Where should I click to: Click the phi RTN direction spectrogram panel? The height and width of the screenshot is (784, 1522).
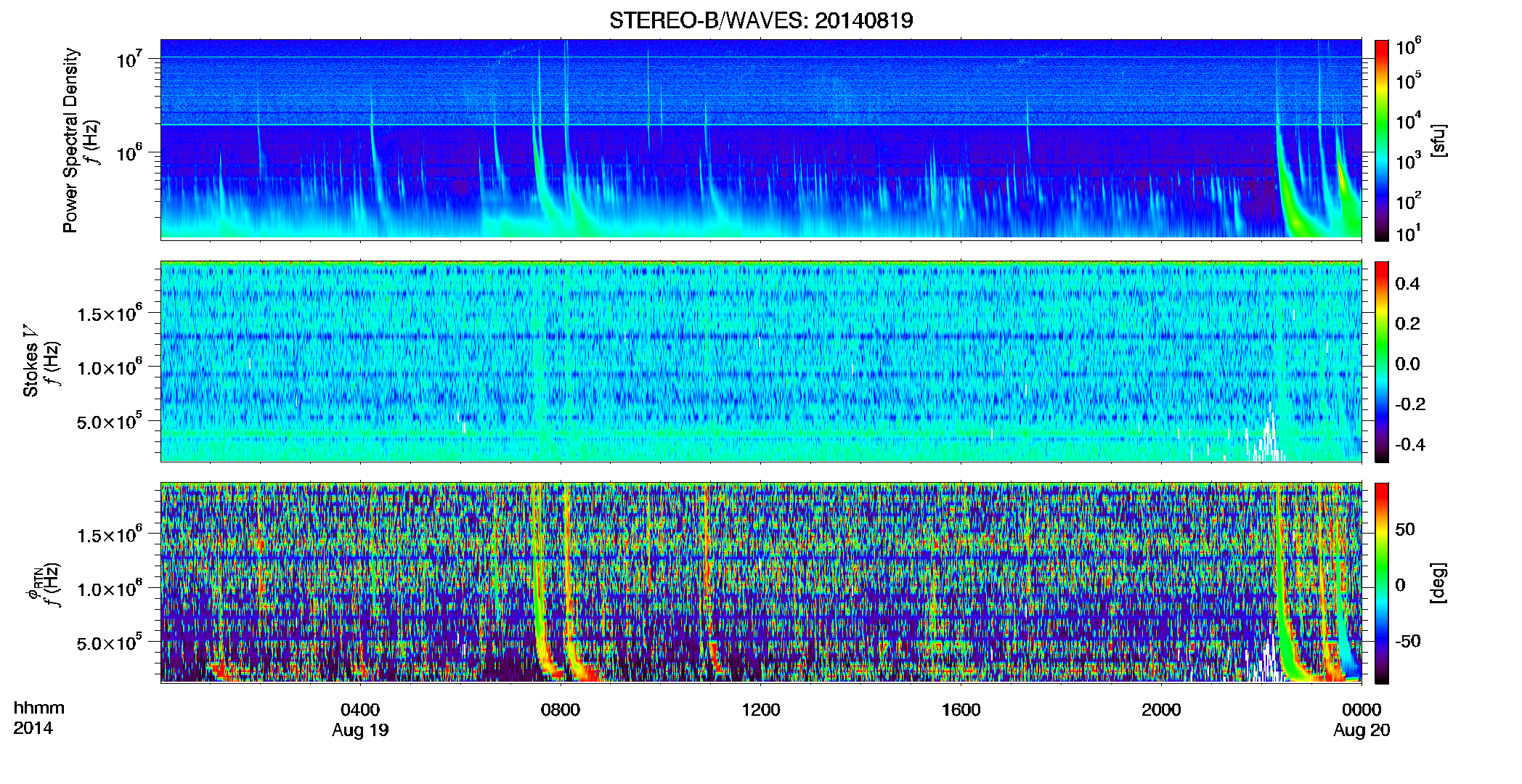pos(761,583)
